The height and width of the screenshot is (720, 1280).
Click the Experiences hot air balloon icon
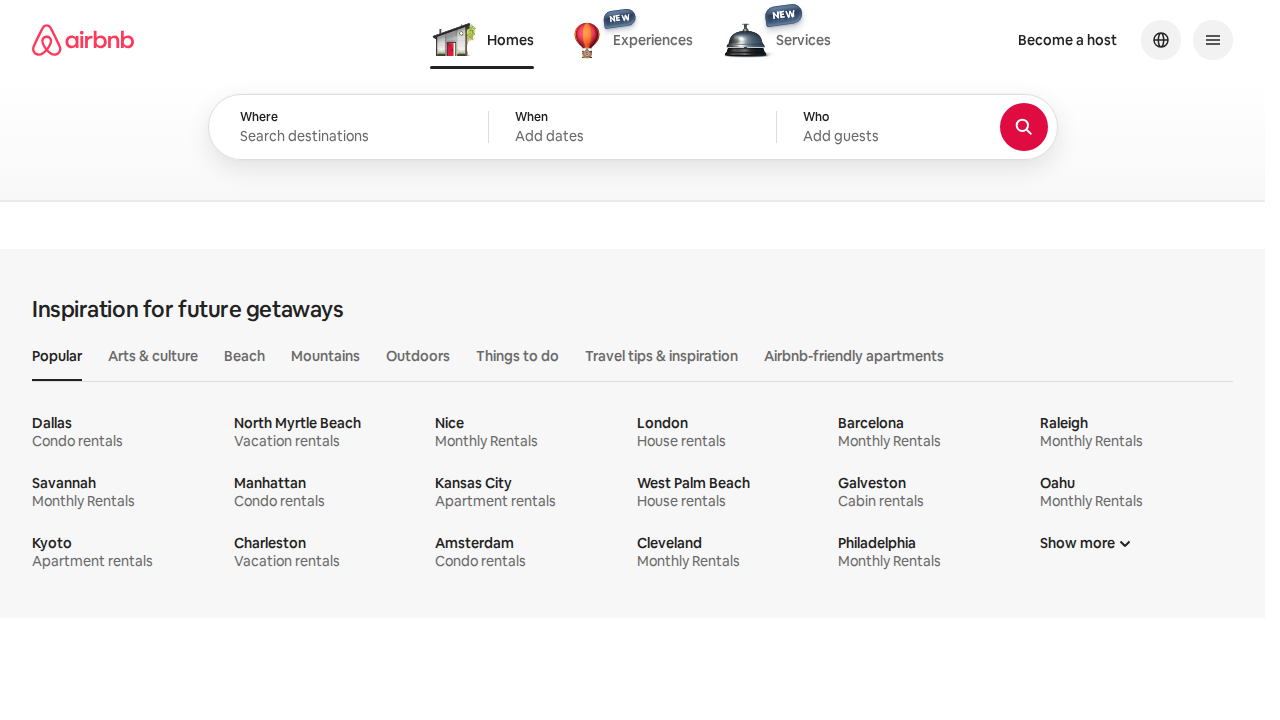587,40
